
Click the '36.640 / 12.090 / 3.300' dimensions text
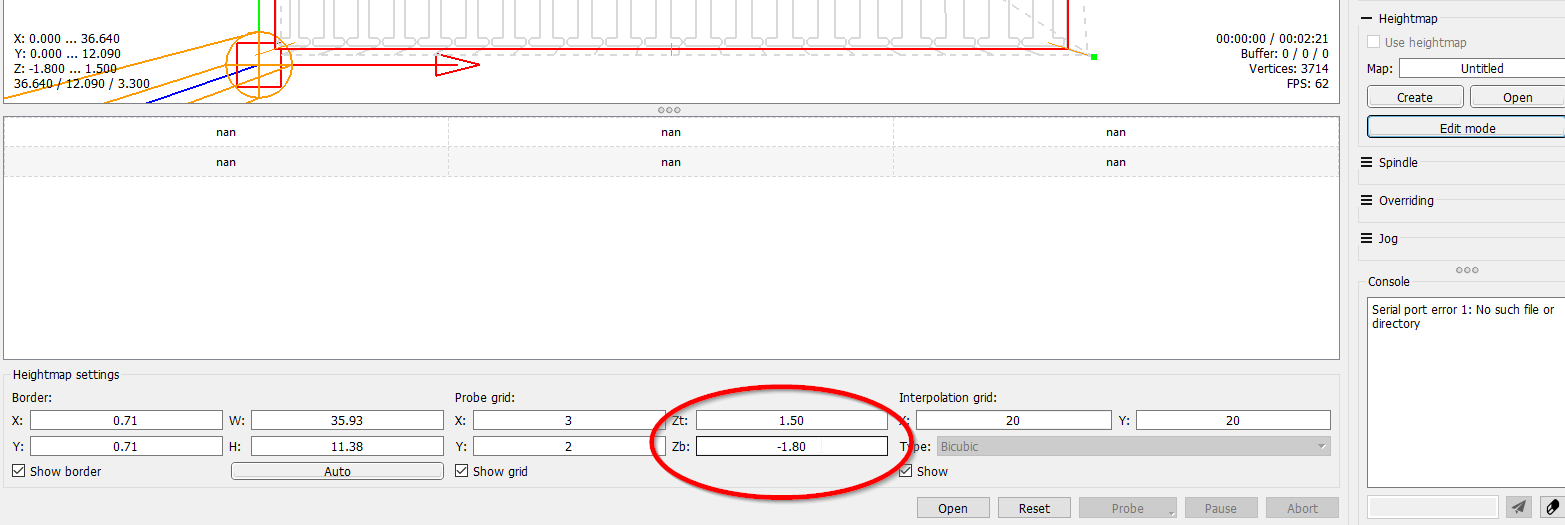click(x=82, y=84)
